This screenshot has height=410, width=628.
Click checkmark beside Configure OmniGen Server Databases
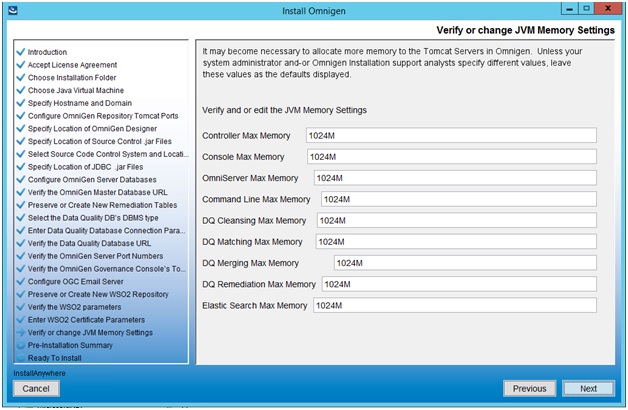coord(20,179)
